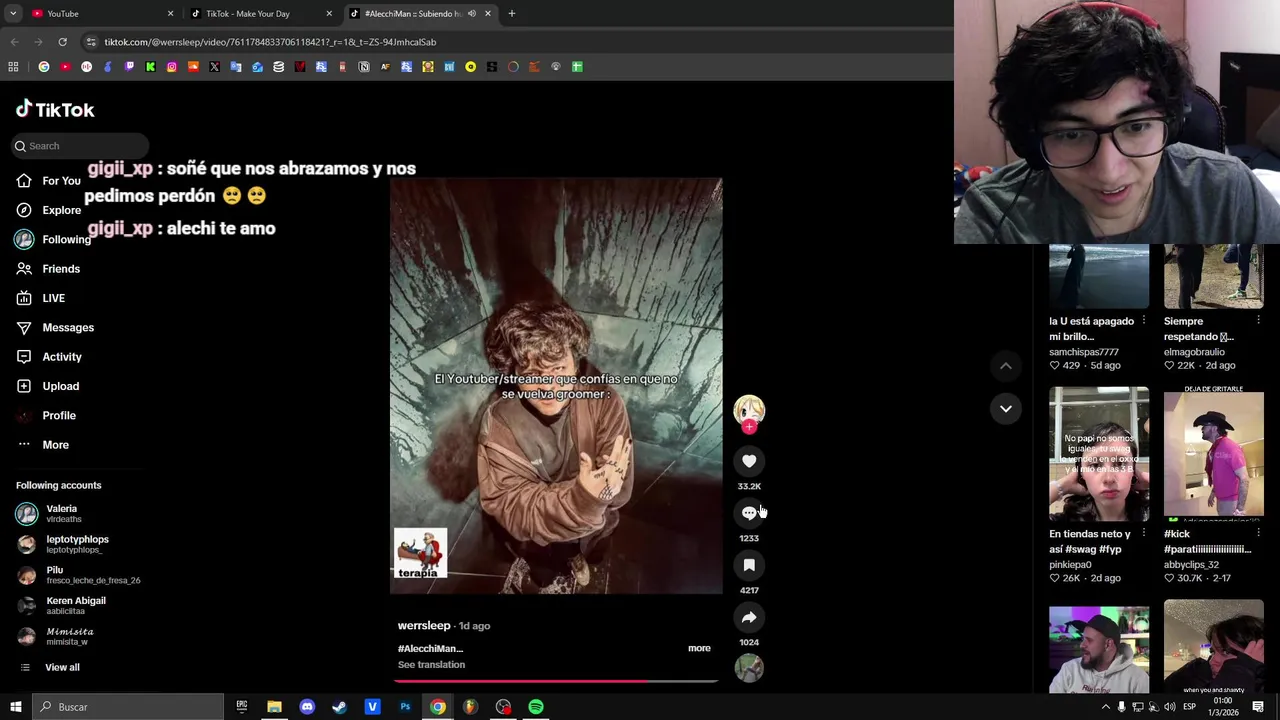This screenshot has width=1280, height=720.
Task: Open the taskbar volume control
Action: click(x=1170, y=707)
